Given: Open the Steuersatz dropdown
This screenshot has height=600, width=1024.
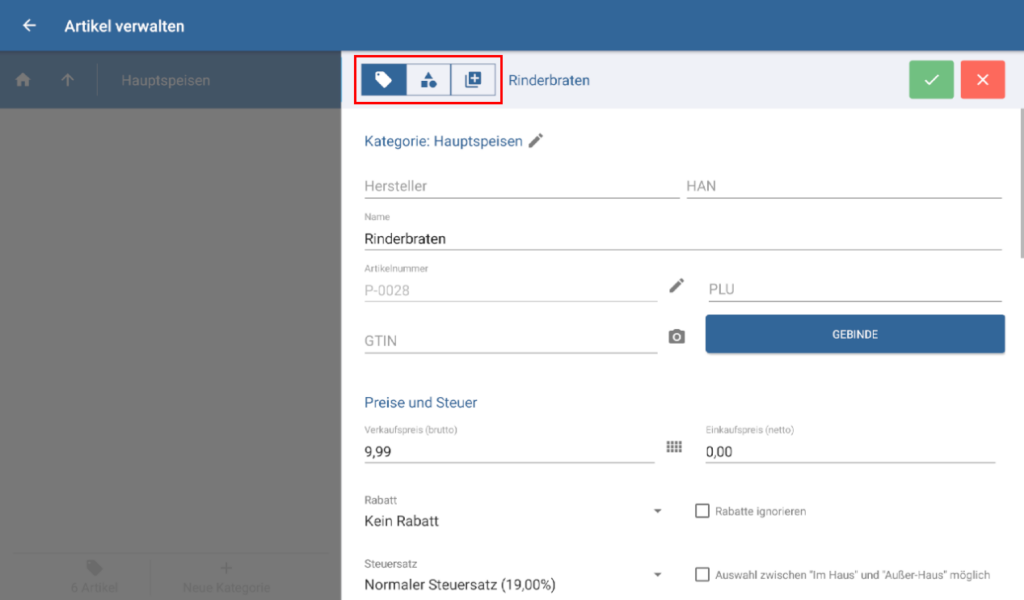Looking at the screenshot, I should tap(657, 575).
